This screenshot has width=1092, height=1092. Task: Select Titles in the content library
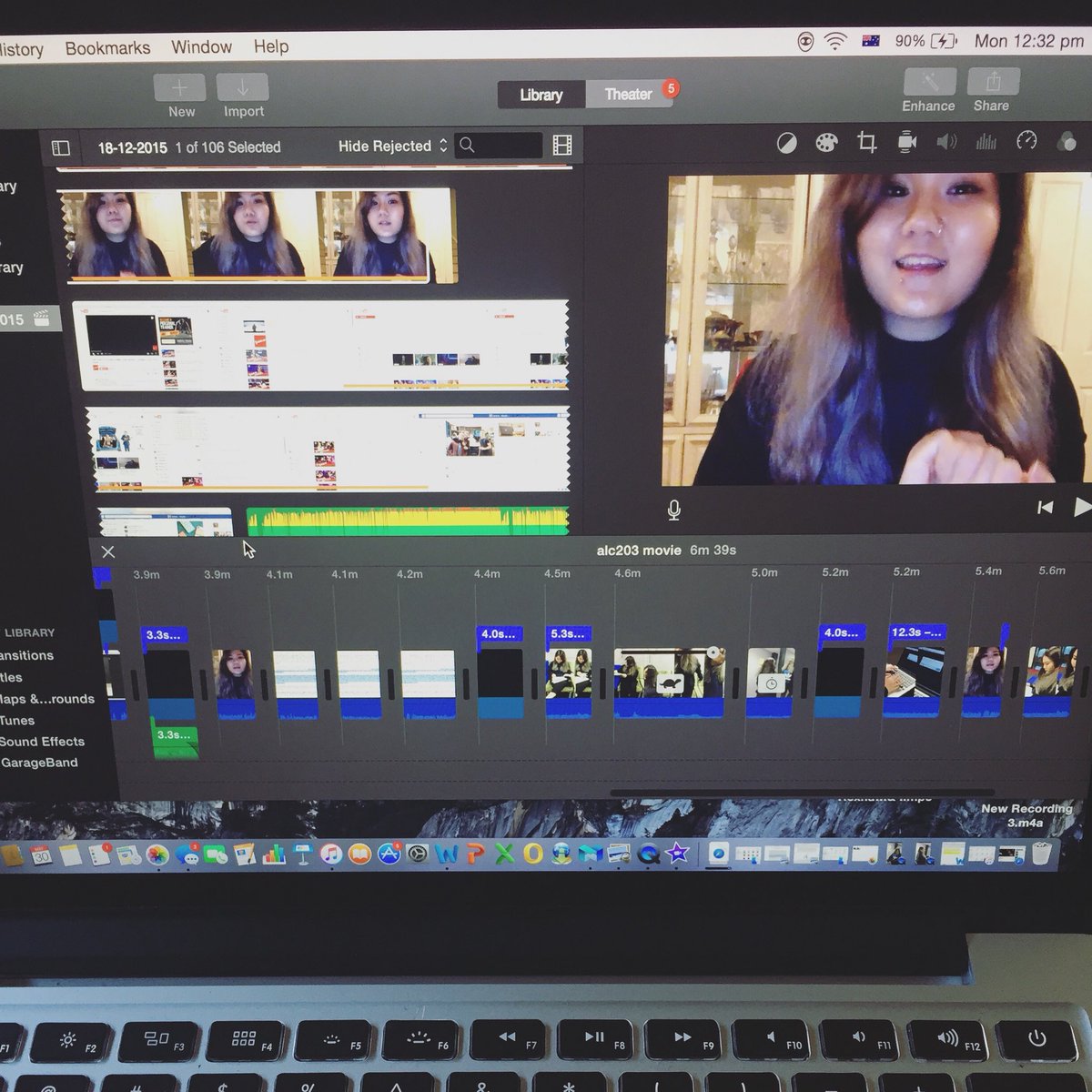pos(11,677)
